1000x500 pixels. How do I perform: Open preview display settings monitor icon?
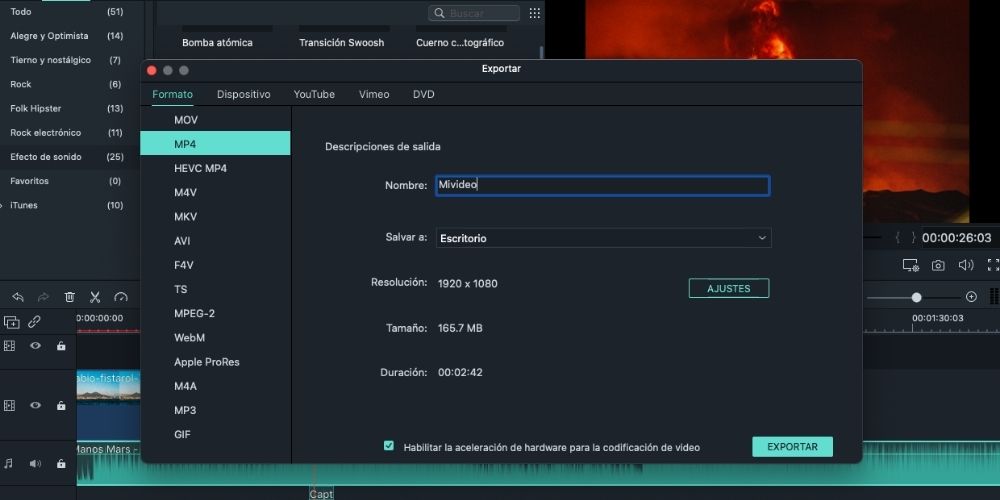910,265
